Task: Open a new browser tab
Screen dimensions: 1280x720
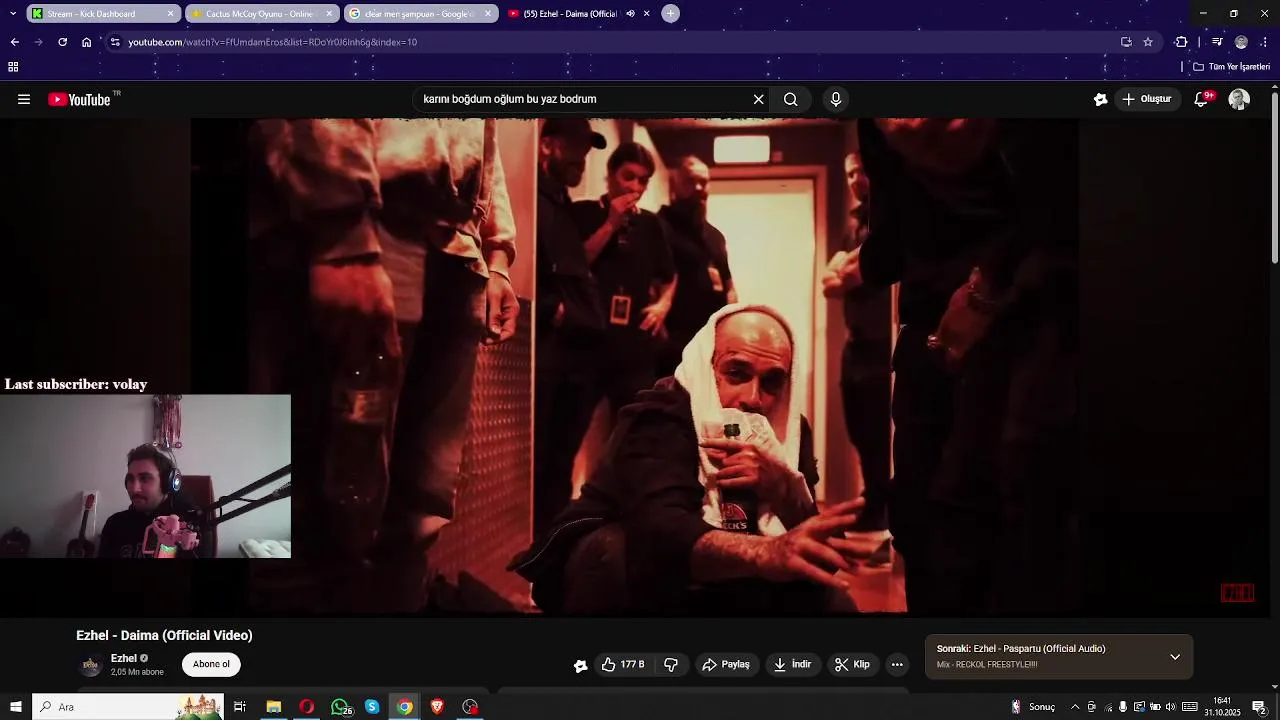Action: [x=671, y=14]
